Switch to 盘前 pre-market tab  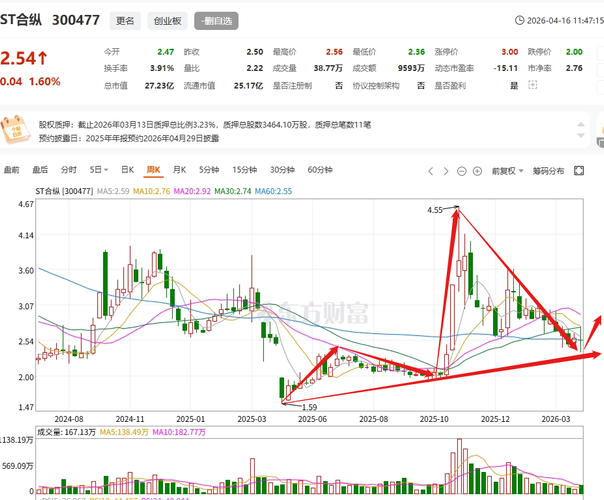(x=12, y=170)
